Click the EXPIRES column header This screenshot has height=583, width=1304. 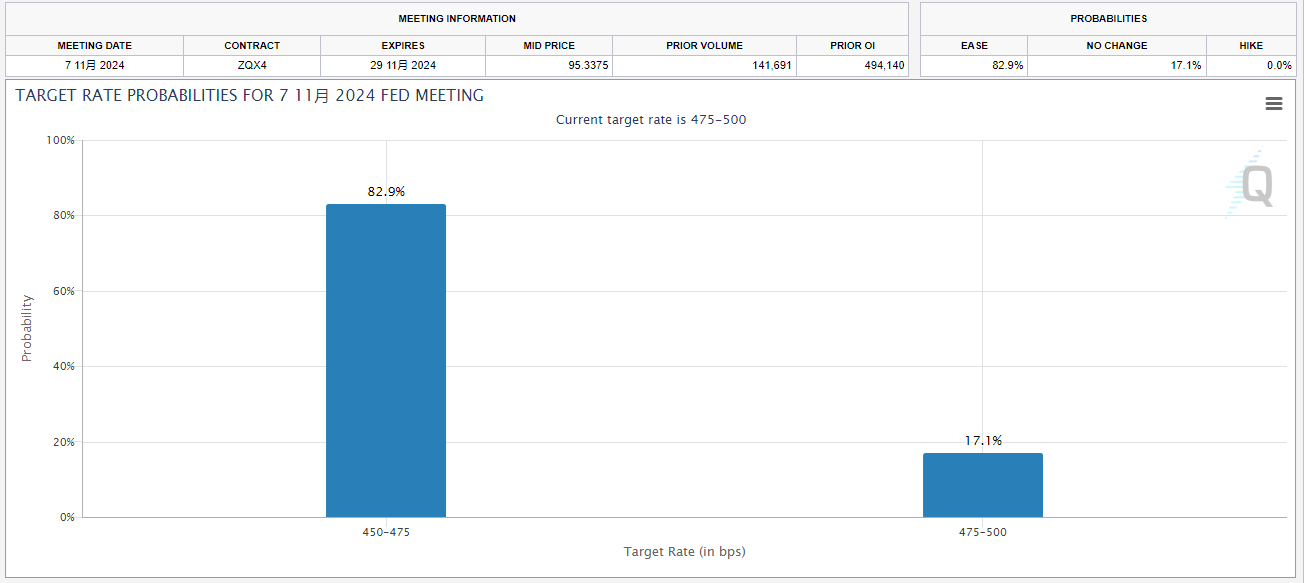click(403, 46)
